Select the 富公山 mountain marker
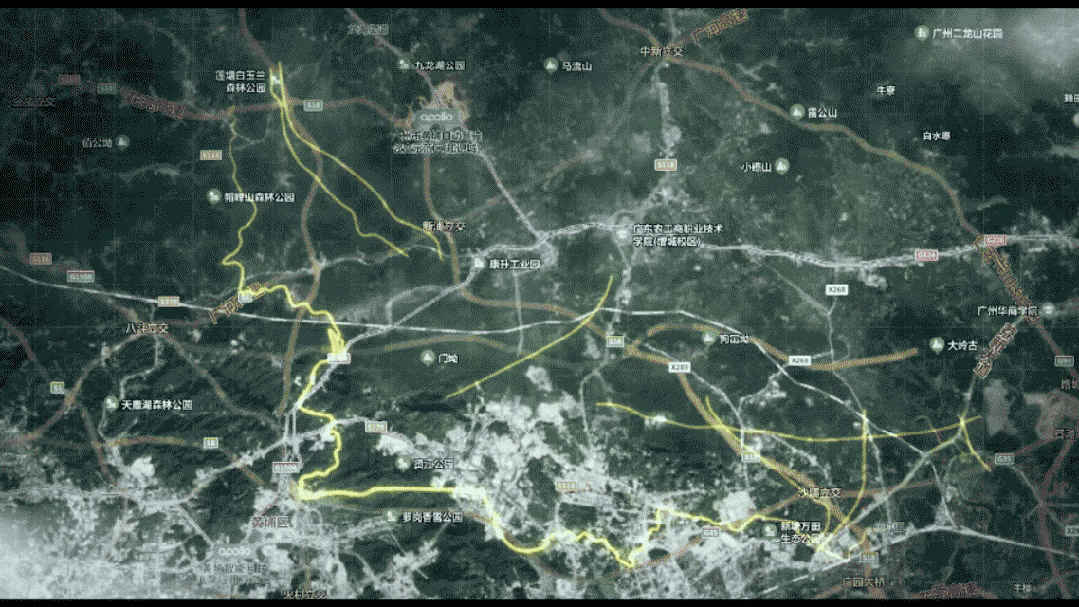The width and height of the screenshot is (1079, 607). click(797, 112)
